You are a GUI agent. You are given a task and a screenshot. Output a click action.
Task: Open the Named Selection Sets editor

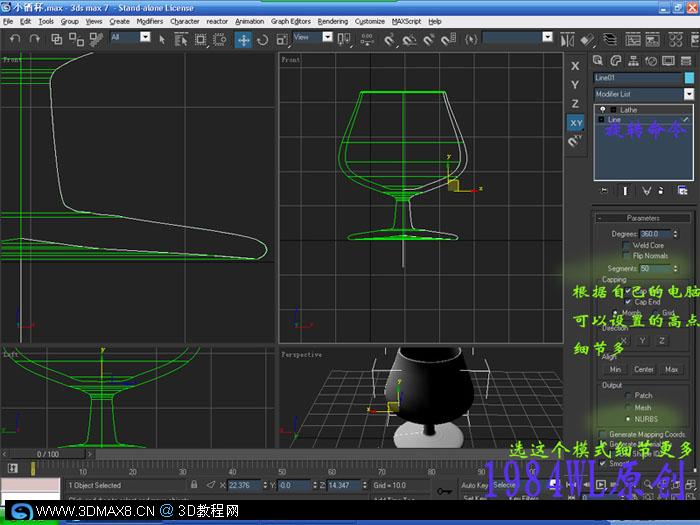[471, 40]
